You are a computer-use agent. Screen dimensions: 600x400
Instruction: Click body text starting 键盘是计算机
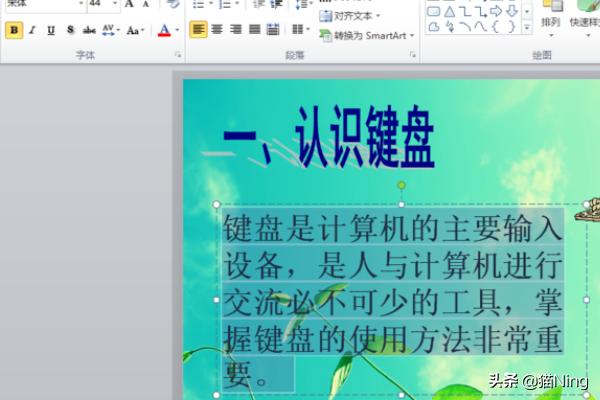point(392,299)
